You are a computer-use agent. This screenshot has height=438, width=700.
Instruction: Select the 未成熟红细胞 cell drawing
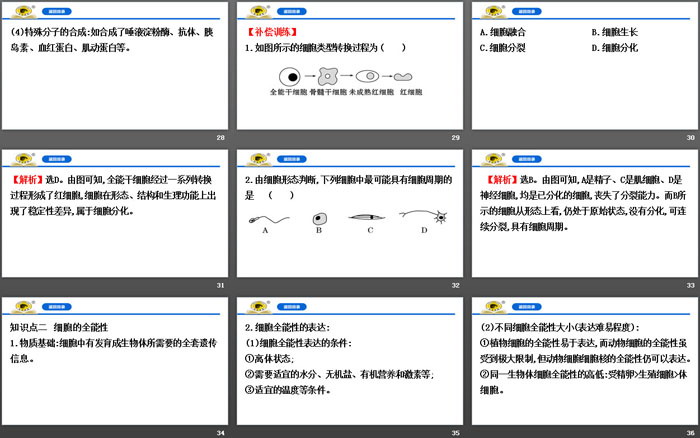(367, 76)
